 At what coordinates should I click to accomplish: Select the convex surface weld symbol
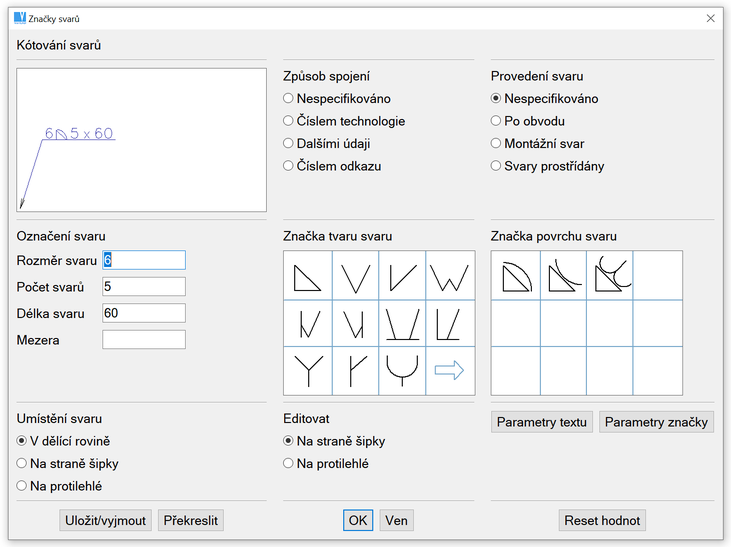click(515, 275)
